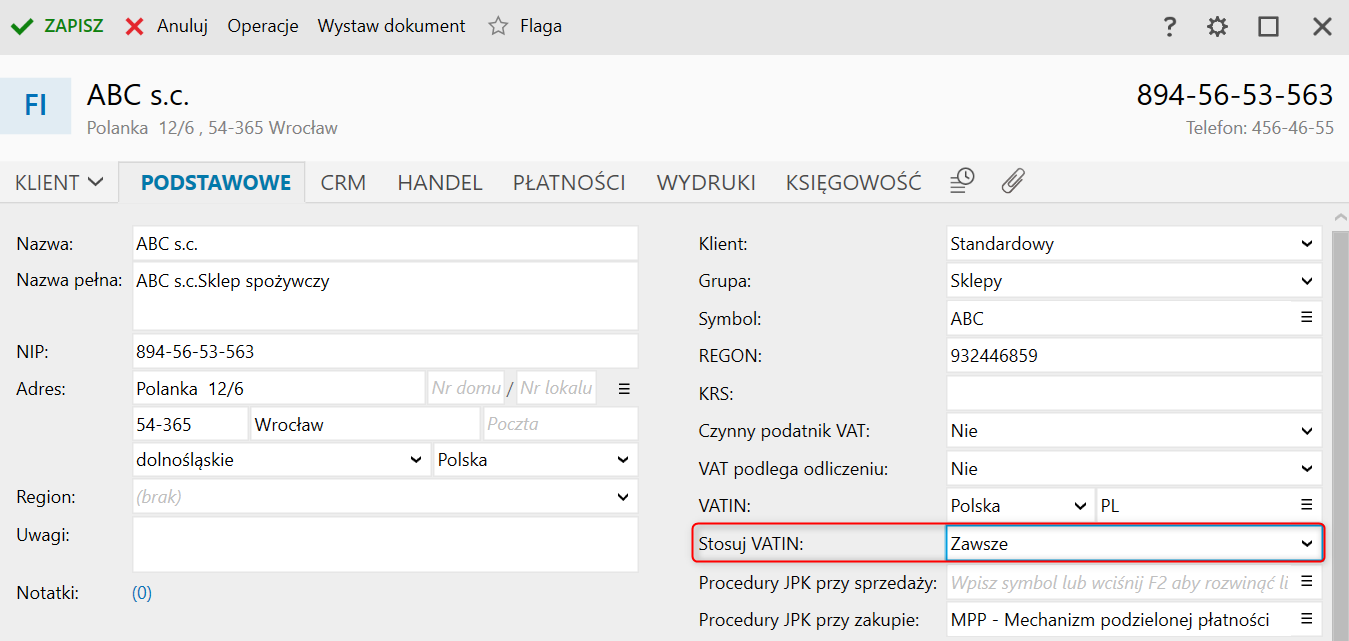Switch to the HANDEL tab

pyautogui.click(x=440, y=183)
